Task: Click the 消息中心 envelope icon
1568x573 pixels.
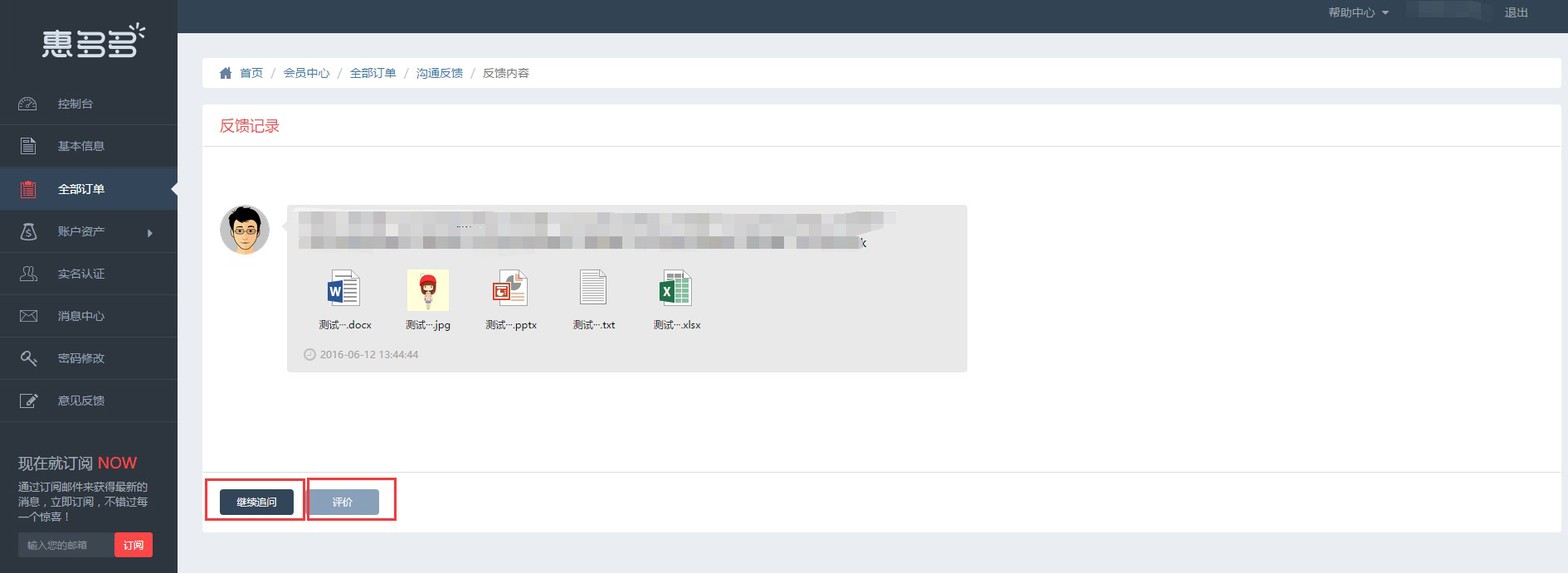Action: (28, 316)
